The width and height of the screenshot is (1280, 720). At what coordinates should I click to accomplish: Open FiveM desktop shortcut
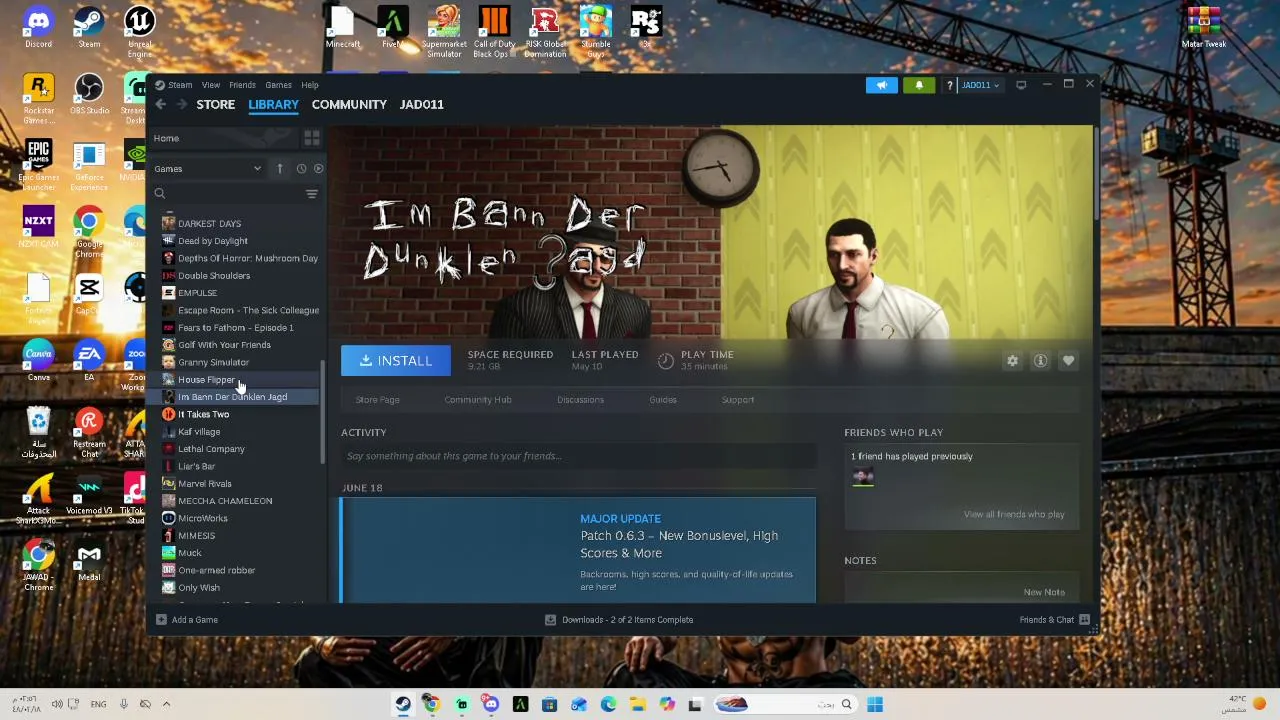(x=392, y=26)
